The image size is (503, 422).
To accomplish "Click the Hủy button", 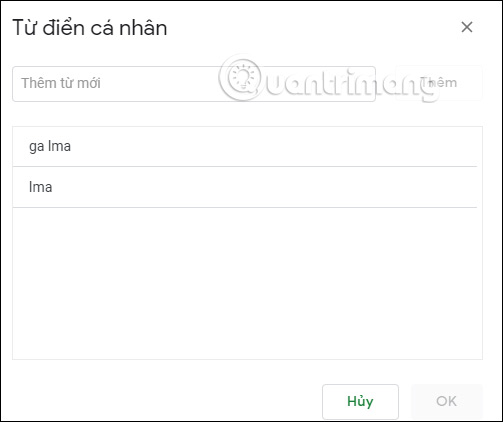I will (360, 401).
